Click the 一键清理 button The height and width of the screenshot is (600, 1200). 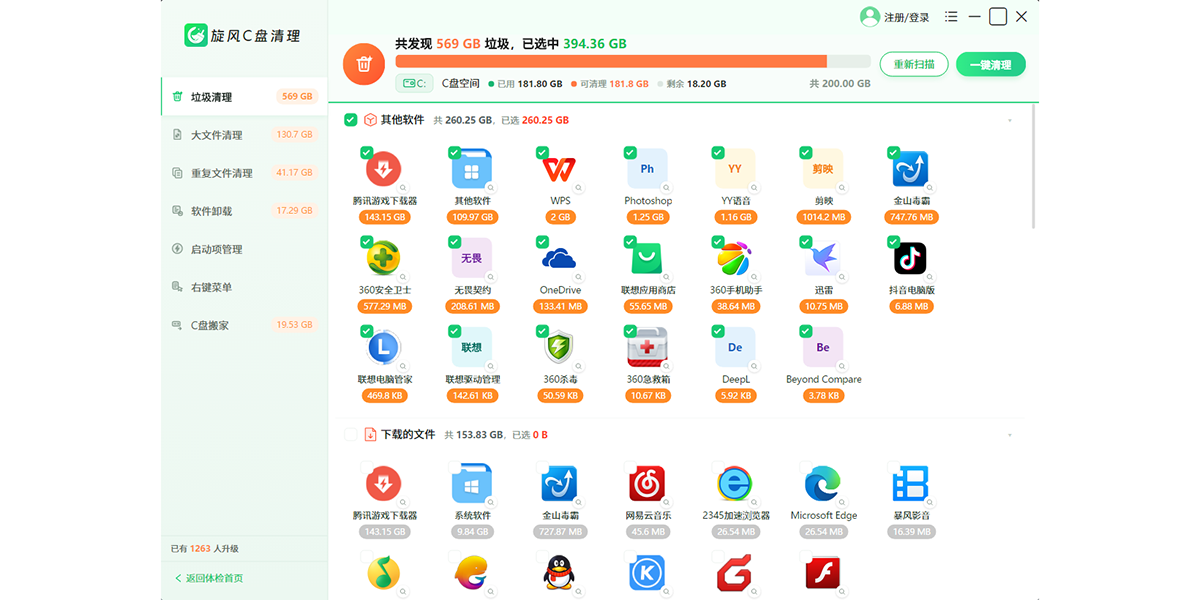[x=990, y=65]
